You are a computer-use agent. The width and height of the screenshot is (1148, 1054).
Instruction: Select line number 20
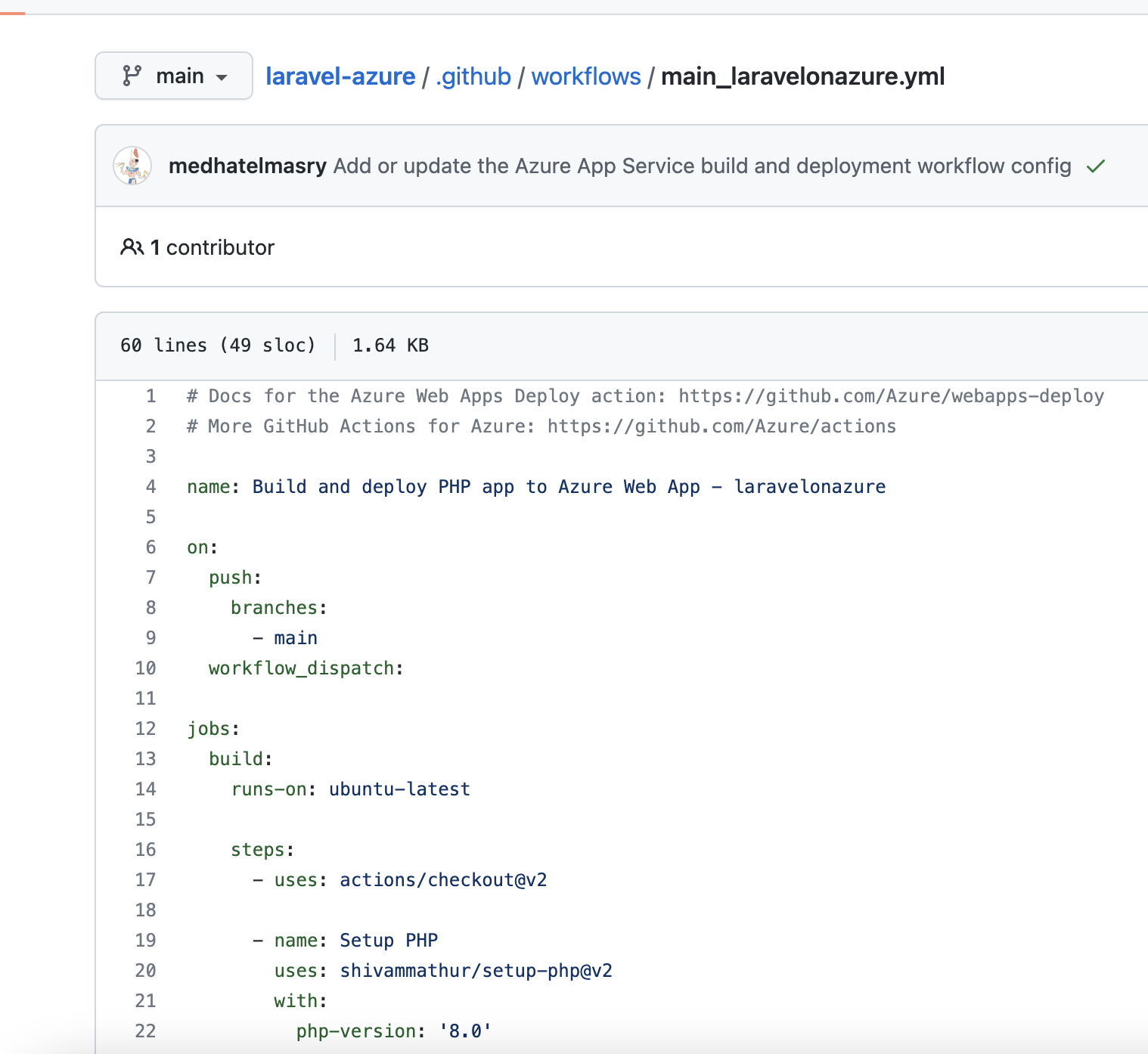pos(146,971)
